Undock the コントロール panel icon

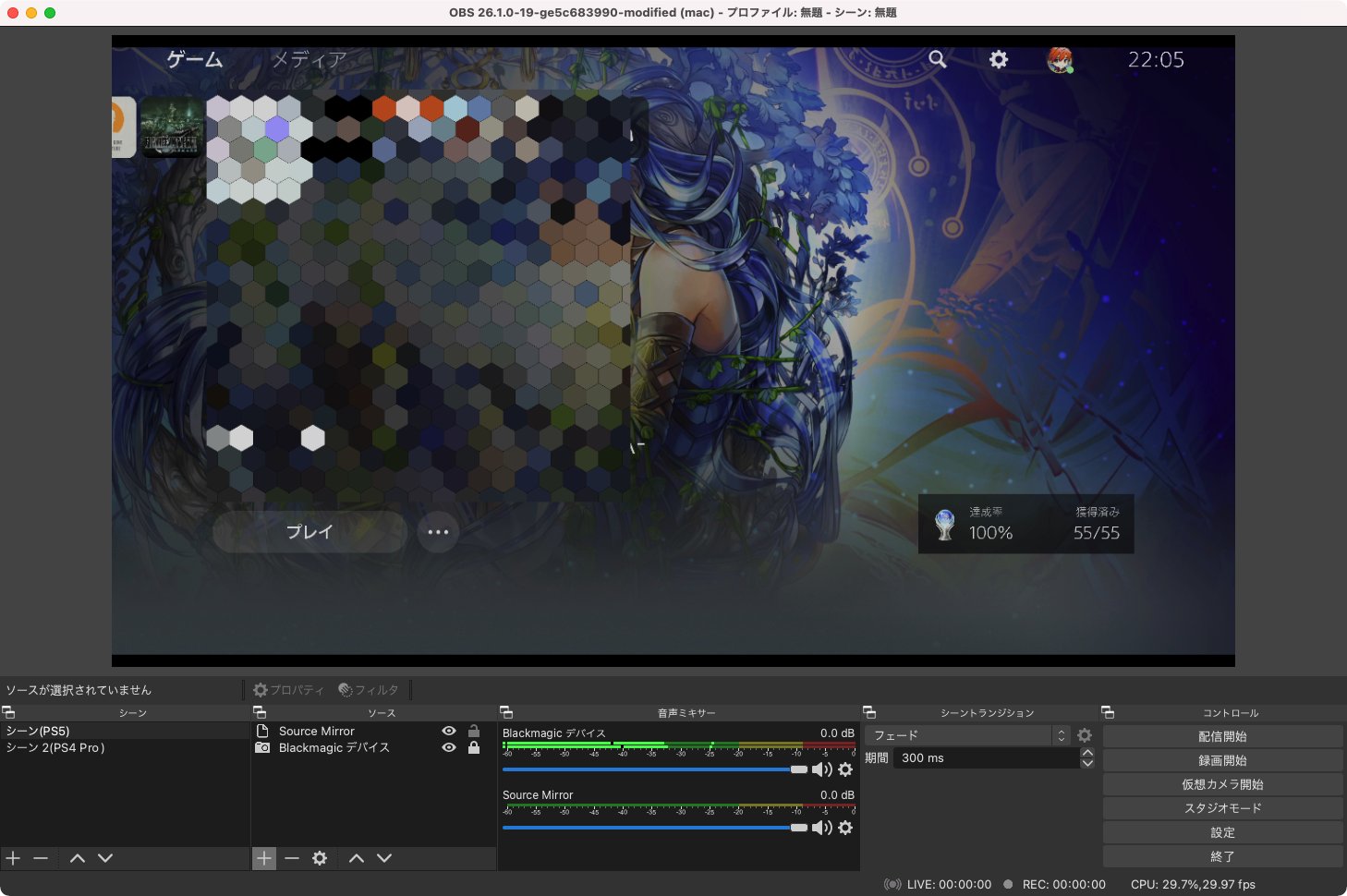[1108, 712]
